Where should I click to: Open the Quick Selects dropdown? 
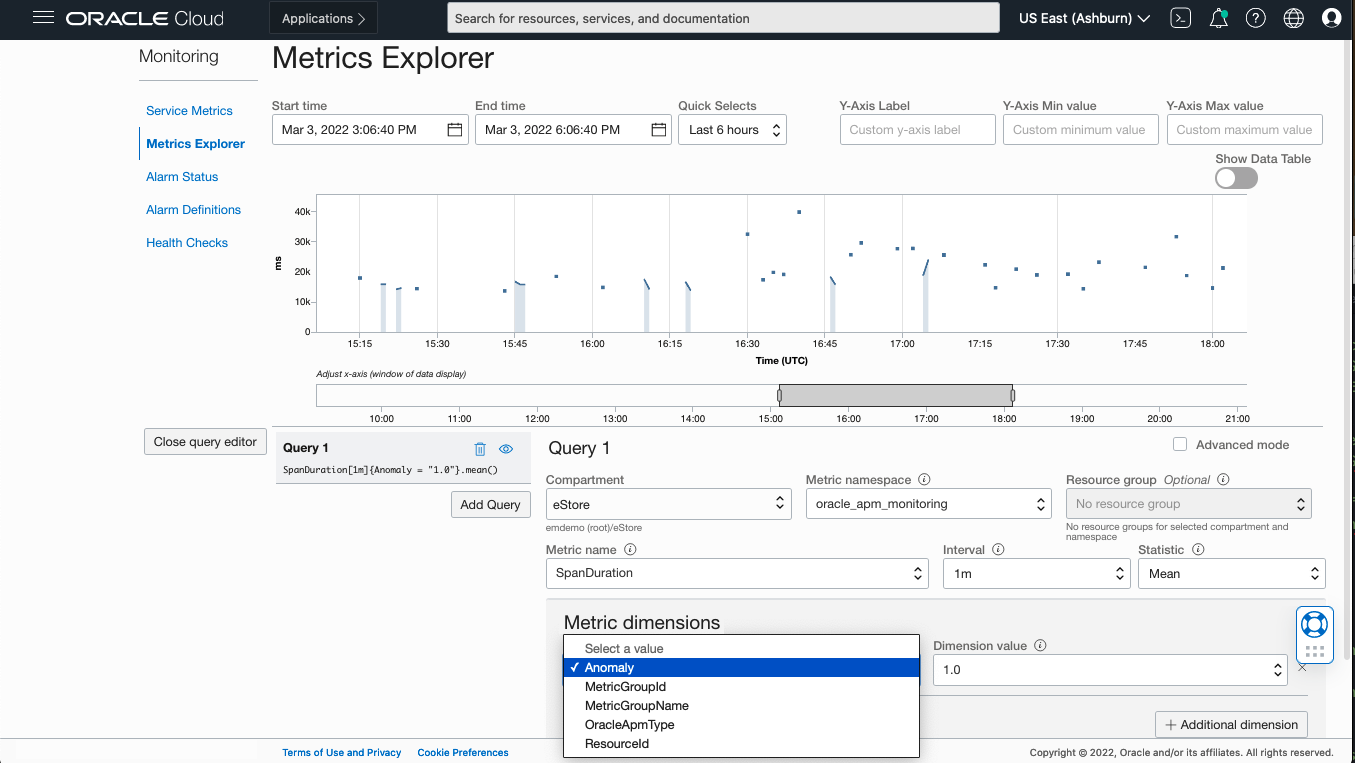[x=732, y=129]
